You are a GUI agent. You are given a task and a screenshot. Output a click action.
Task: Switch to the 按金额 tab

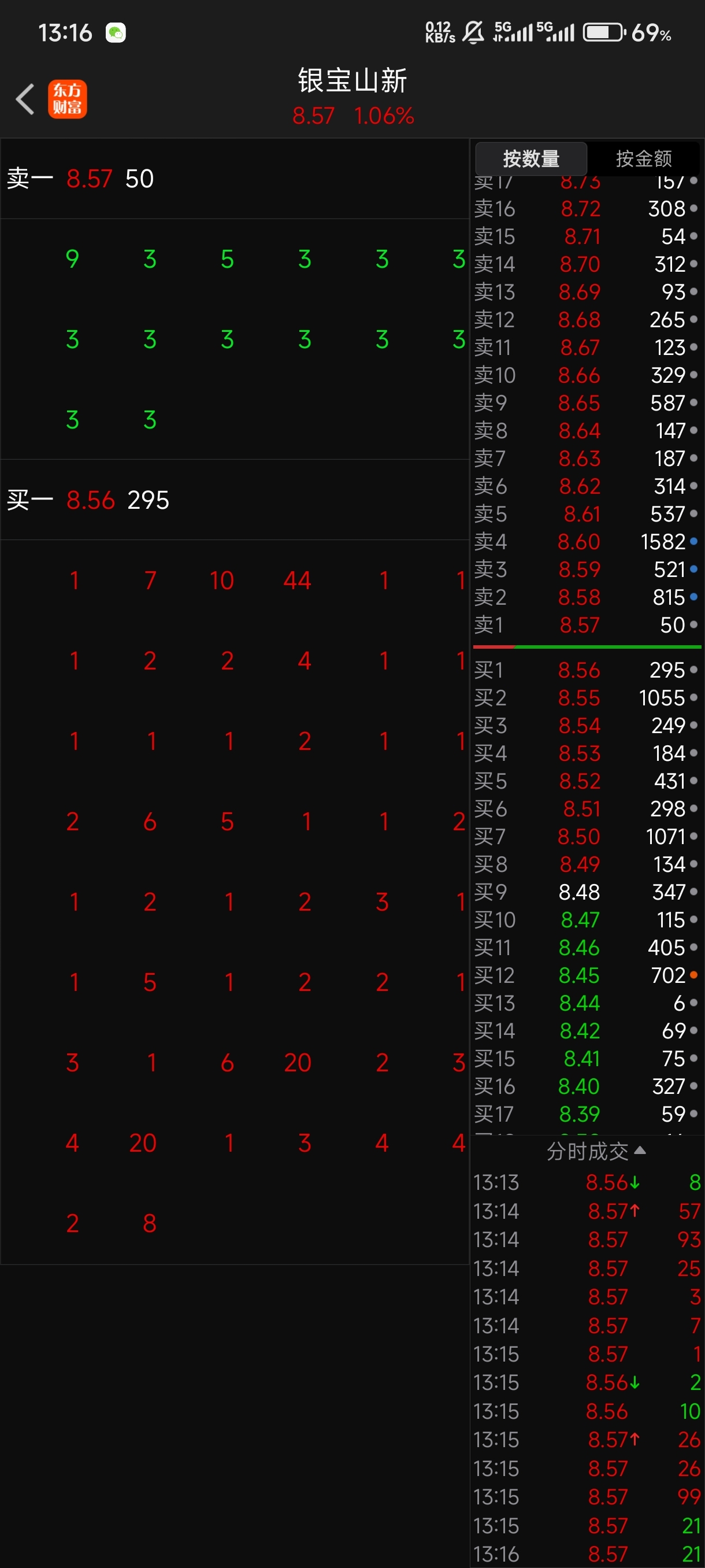[x=644, y=159]
